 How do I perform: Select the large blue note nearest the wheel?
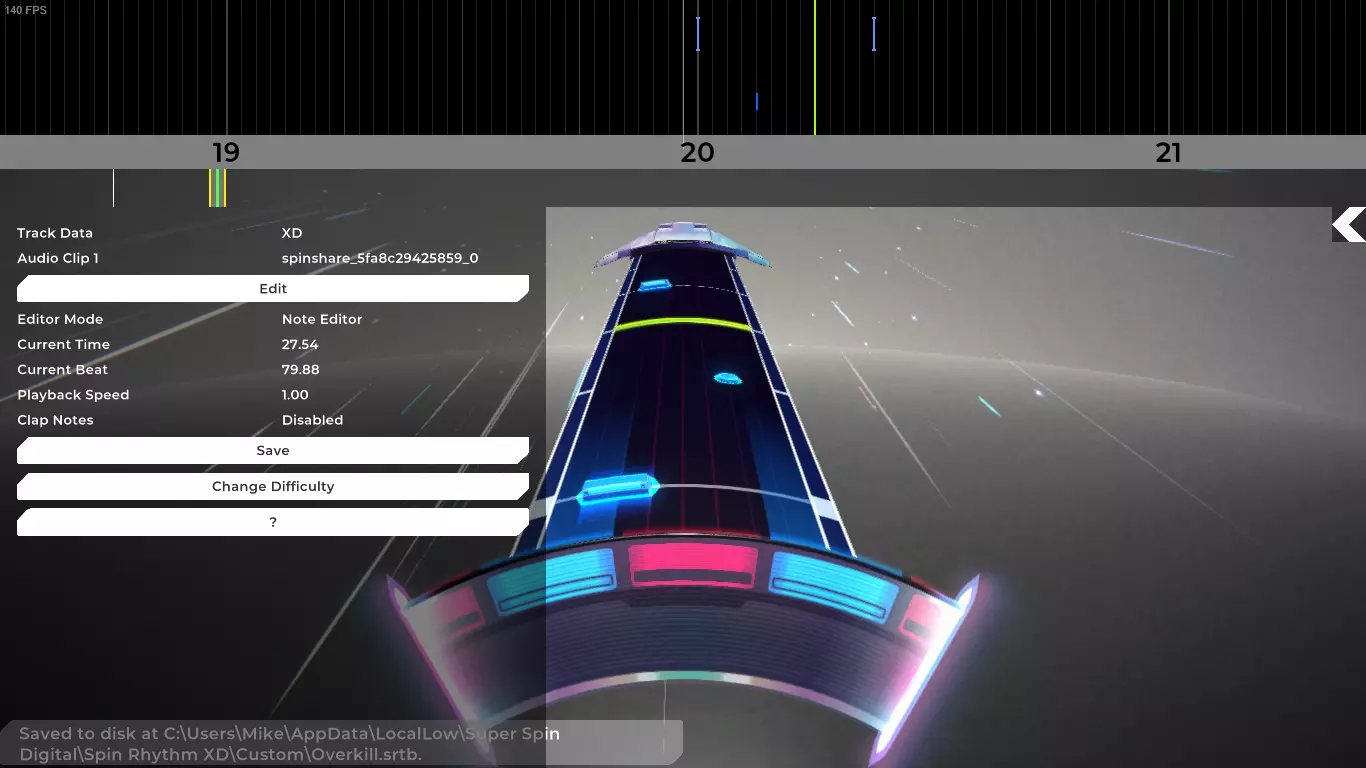tap(619, 489)
